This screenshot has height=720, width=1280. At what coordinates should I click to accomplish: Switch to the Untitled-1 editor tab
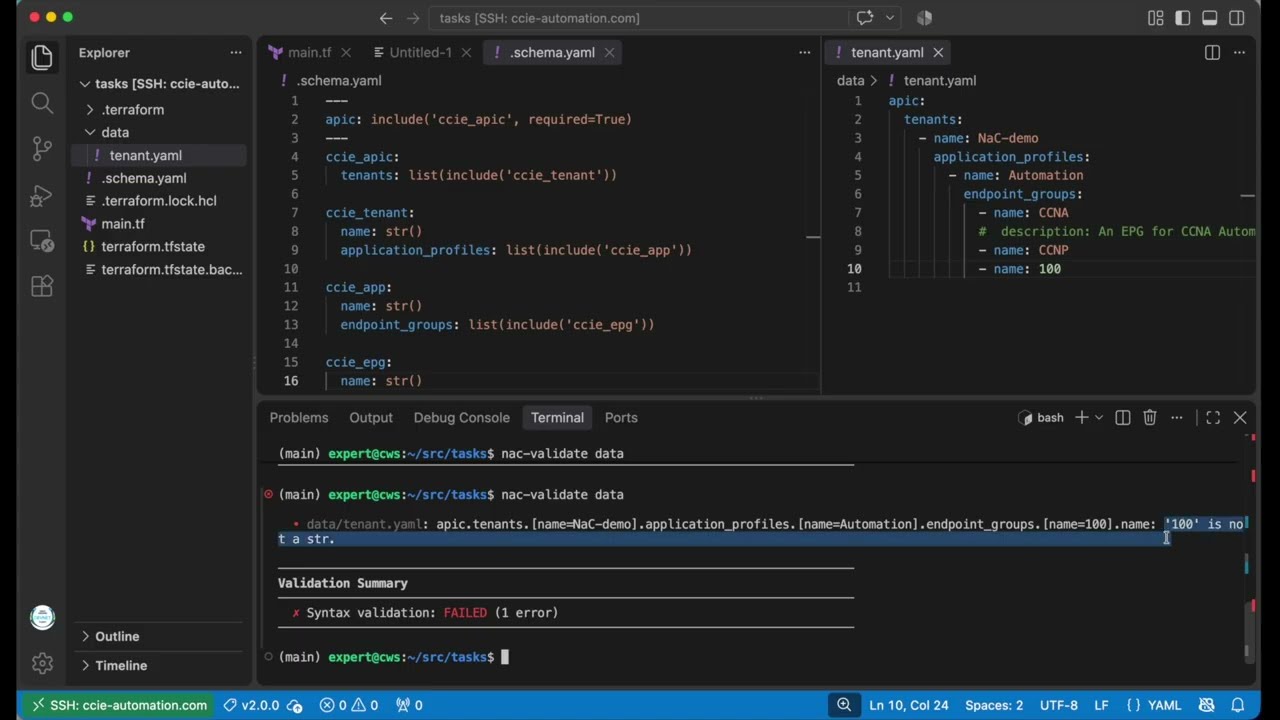(x=421, y=52)
